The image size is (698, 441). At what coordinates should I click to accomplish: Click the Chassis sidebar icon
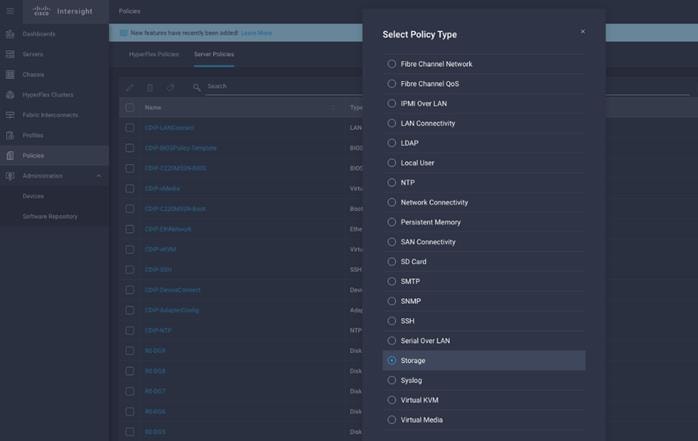pos(10,74)
